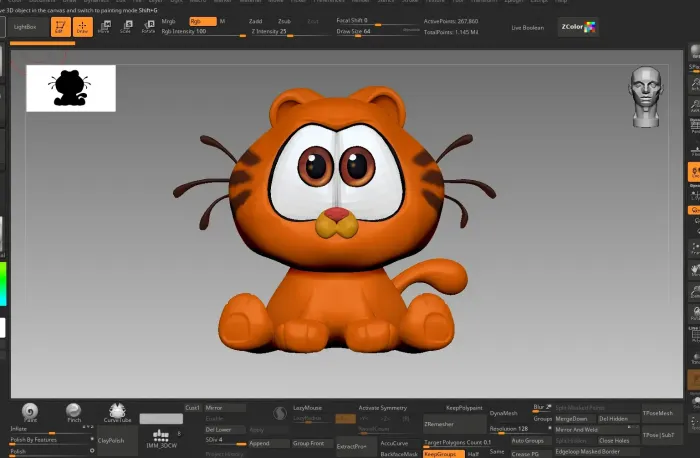Click the Append subtool button
This screenshot has height=458, width=700.
click(269, 444)
